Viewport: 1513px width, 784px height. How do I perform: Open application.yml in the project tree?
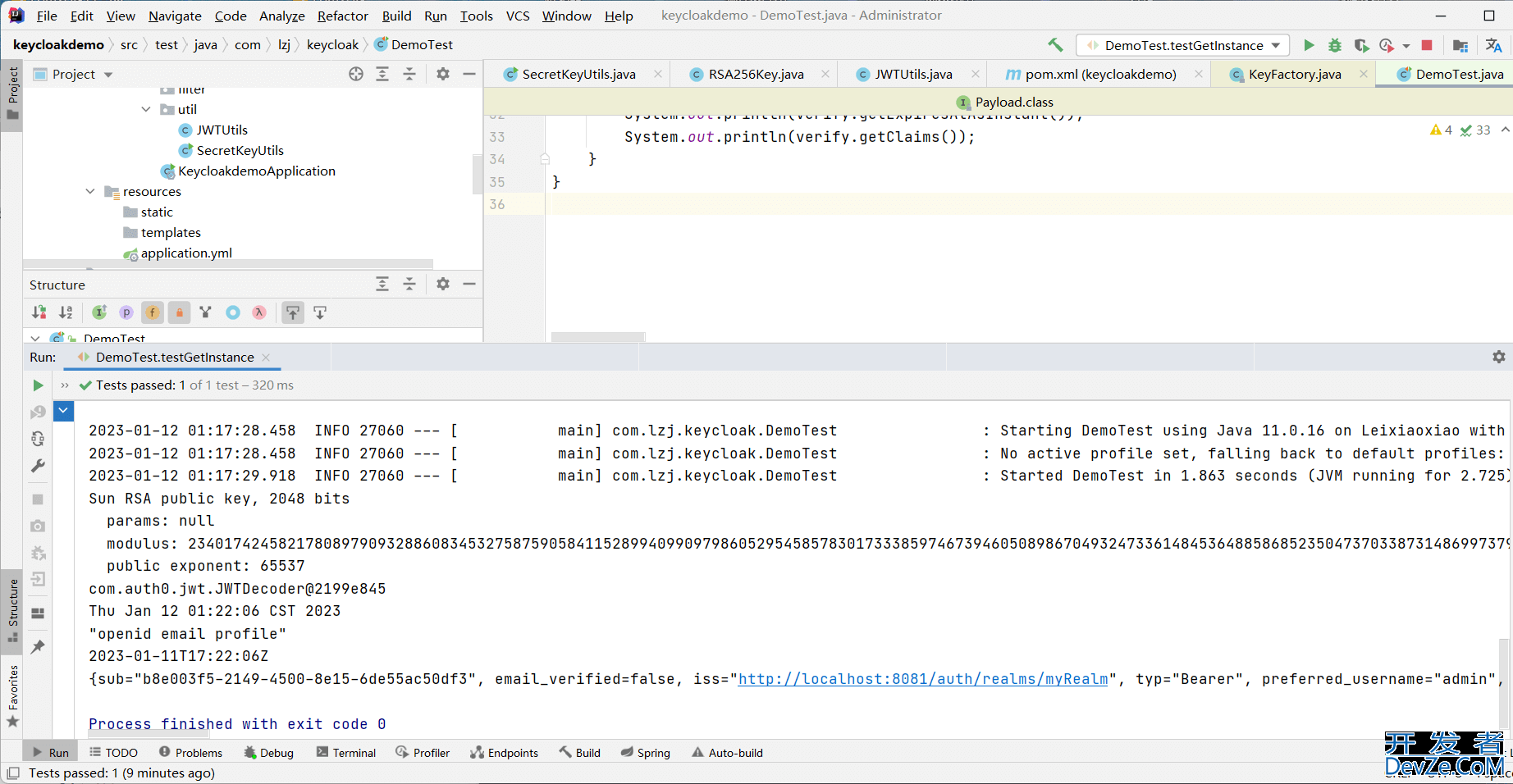186,253
